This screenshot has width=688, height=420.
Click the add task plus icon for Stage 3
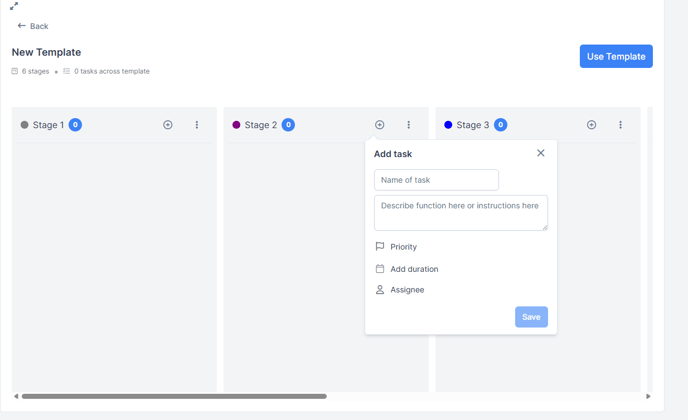(x=591, y=125)
